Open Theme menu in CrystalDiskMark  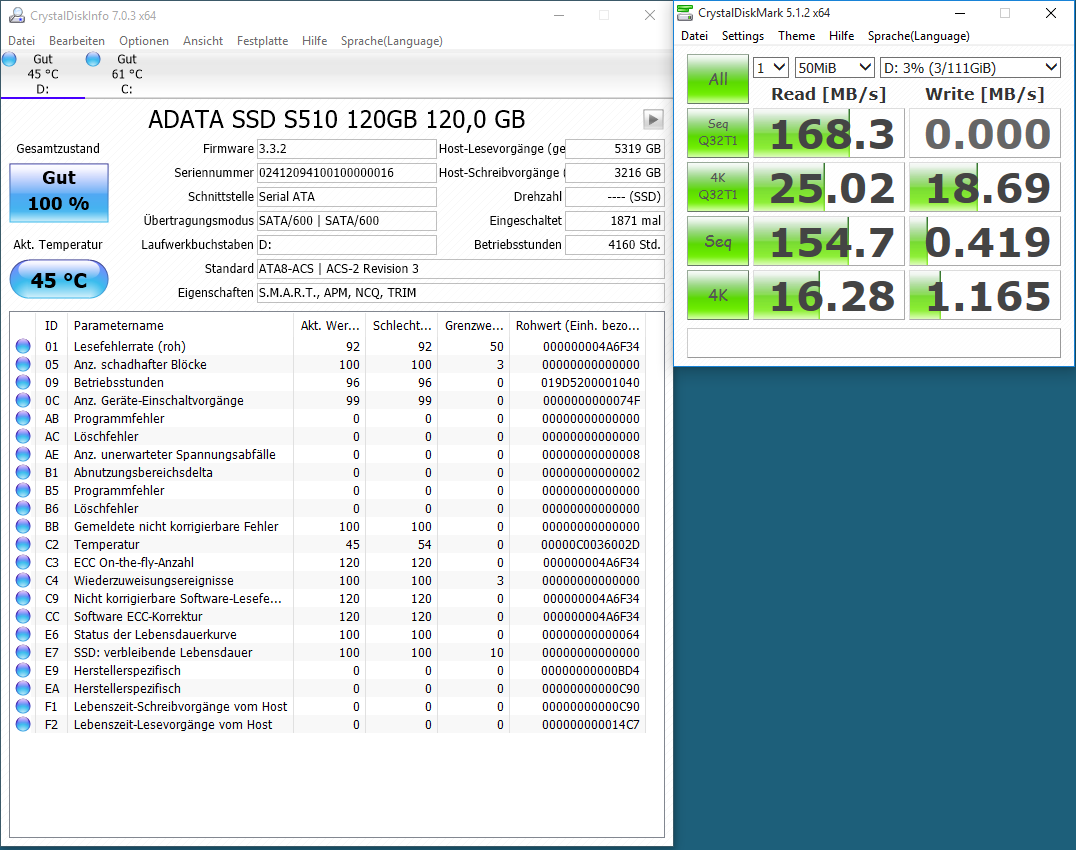796,36
